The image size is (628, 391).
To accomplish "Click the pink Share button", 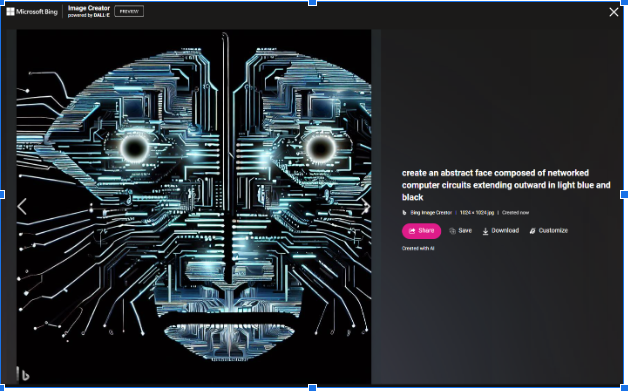I will pyautogui.click(x=421, y=231).
